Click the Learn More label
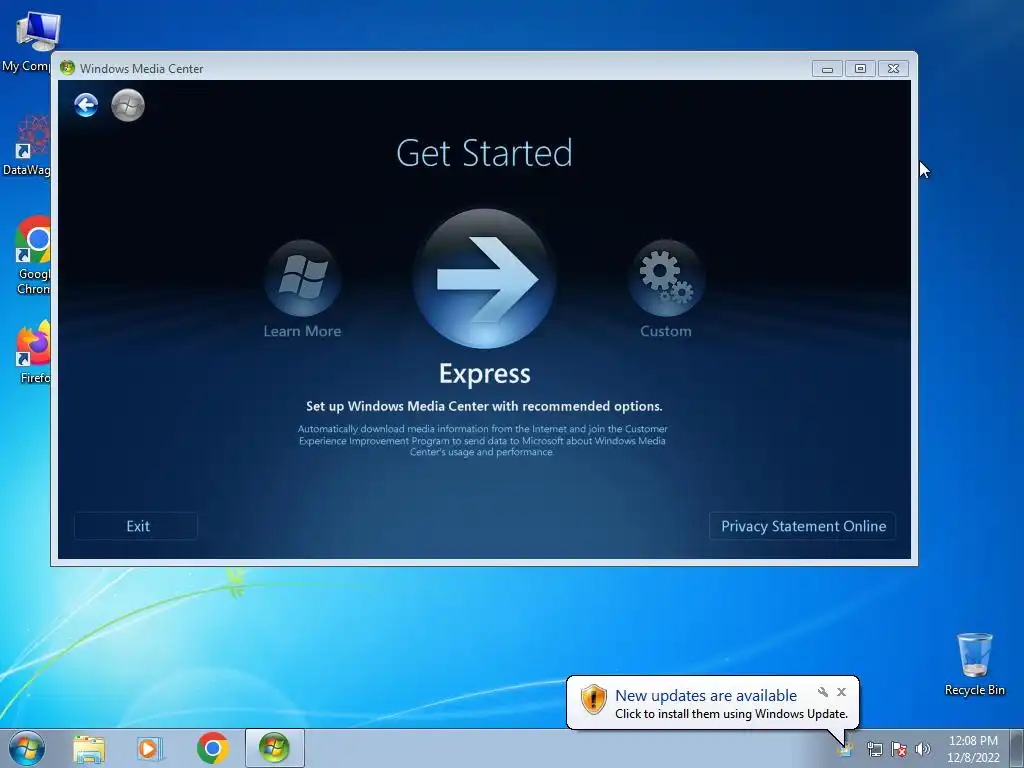Screen dimensions: 1024x768 302,331
